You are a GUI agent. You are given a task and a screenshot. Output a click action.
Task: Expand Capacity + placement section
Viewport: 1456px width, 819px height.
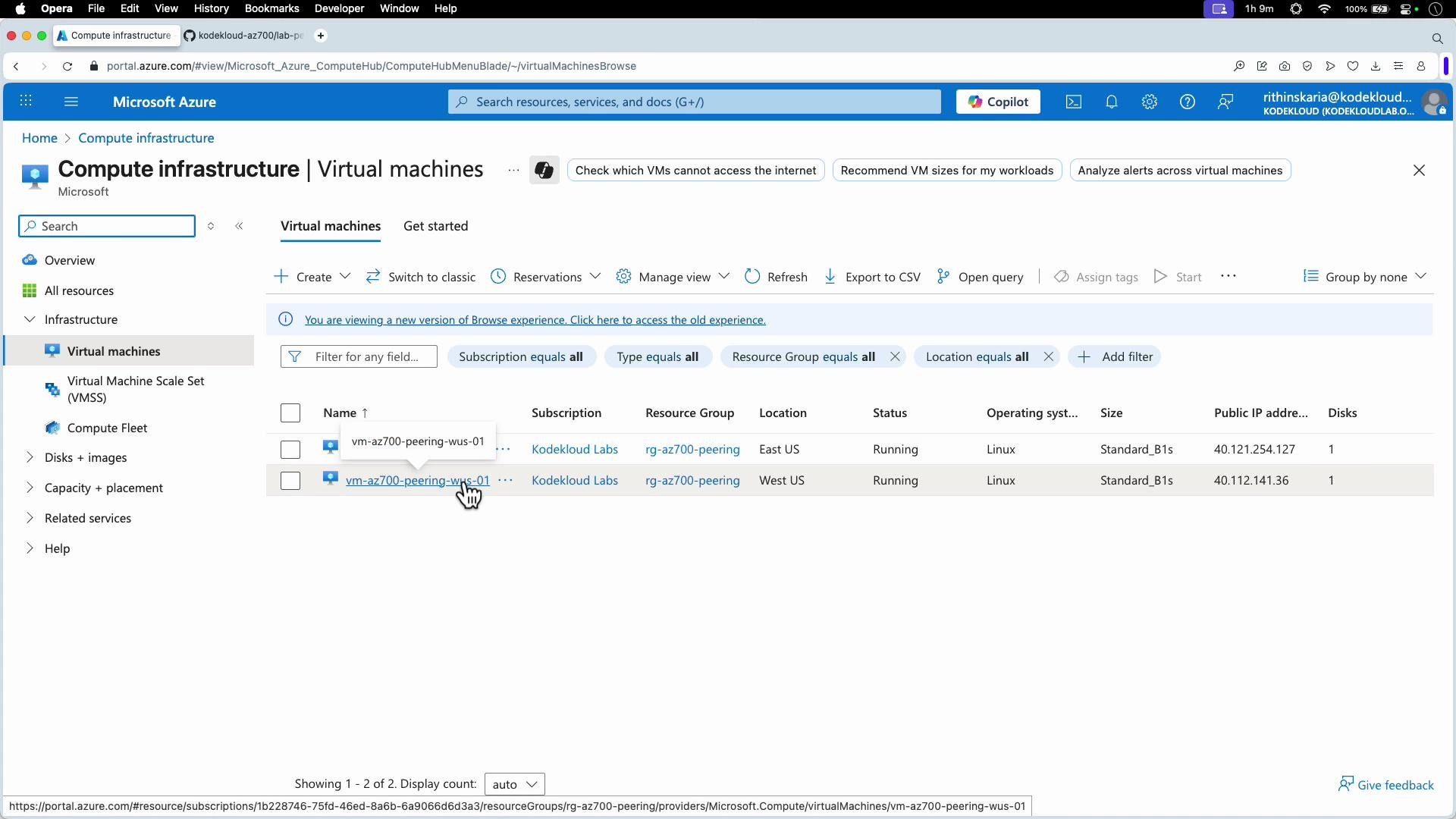point(30,488)
